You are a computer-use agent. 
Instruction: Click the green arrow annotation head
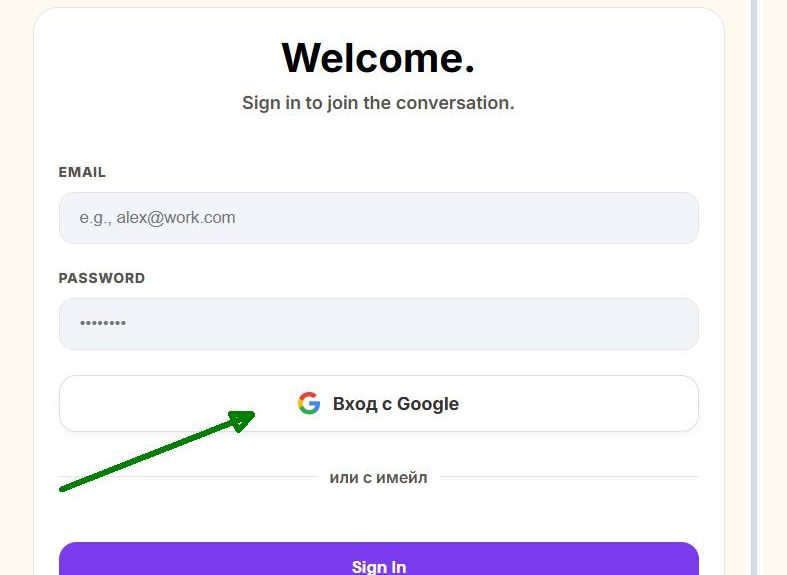[x=244, y=417]
